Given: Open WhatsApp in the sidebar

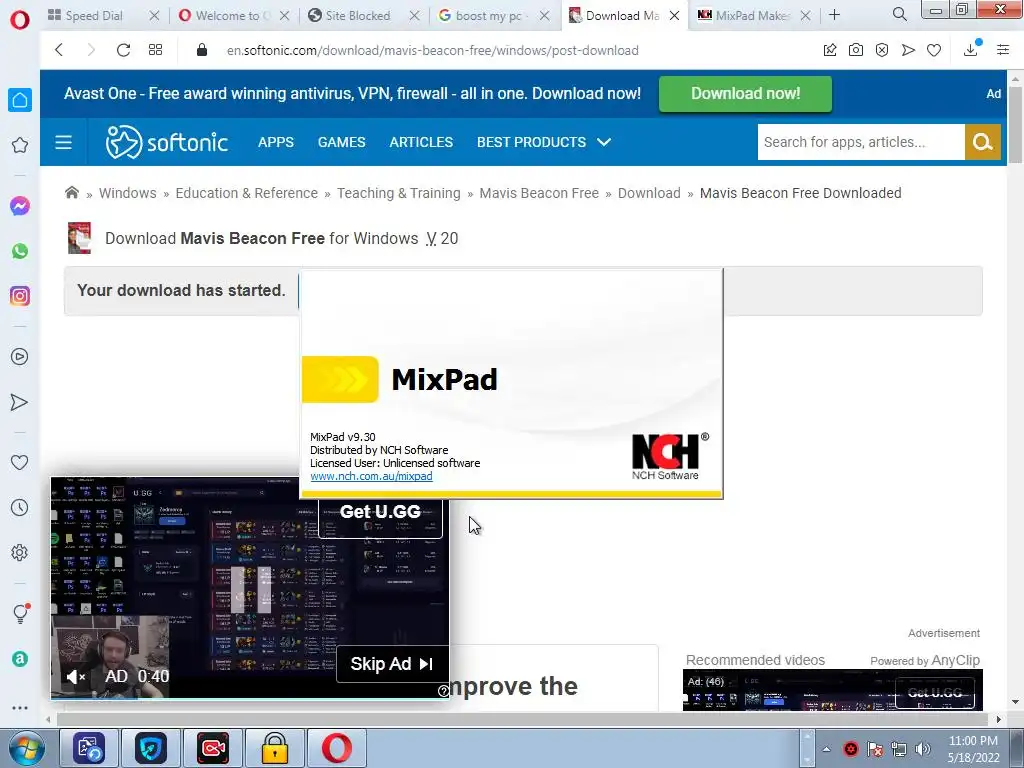Looking at the screenshot, I should [x=20, y=251].
